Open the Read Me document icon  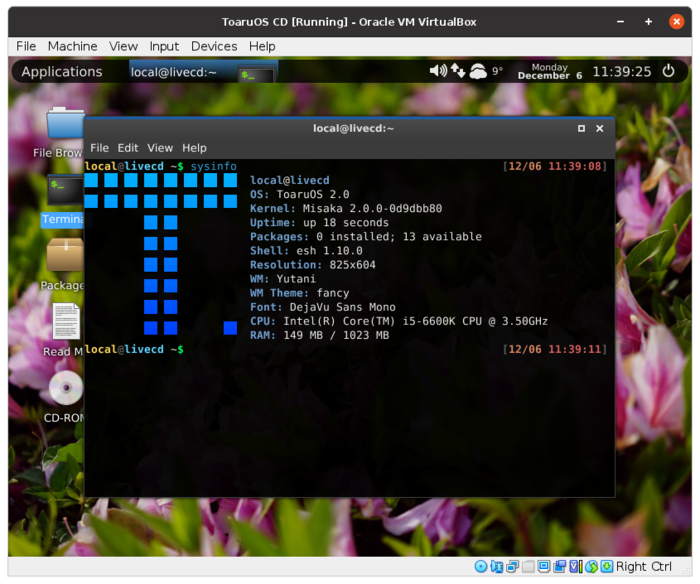click(x=65, y=325)
